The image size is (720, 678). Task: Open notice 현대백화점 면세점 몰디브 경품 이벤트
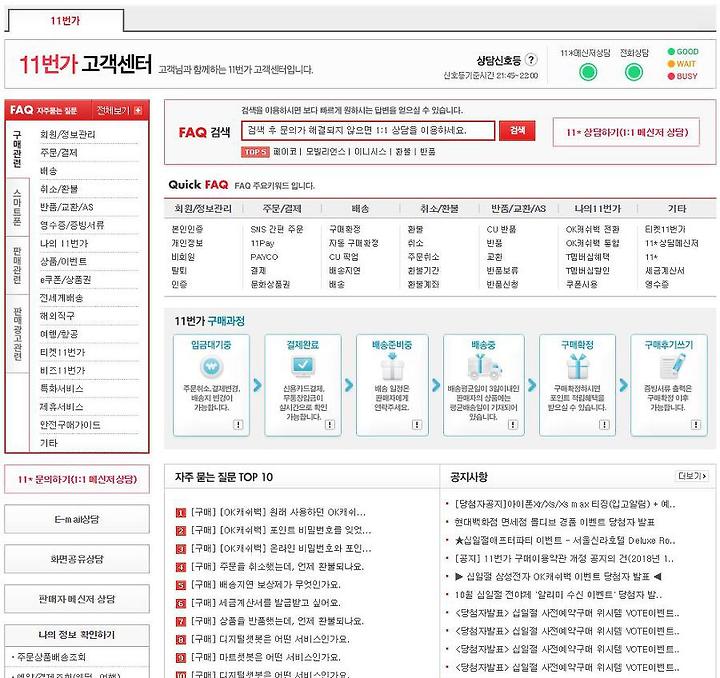(x=554, y=522)
